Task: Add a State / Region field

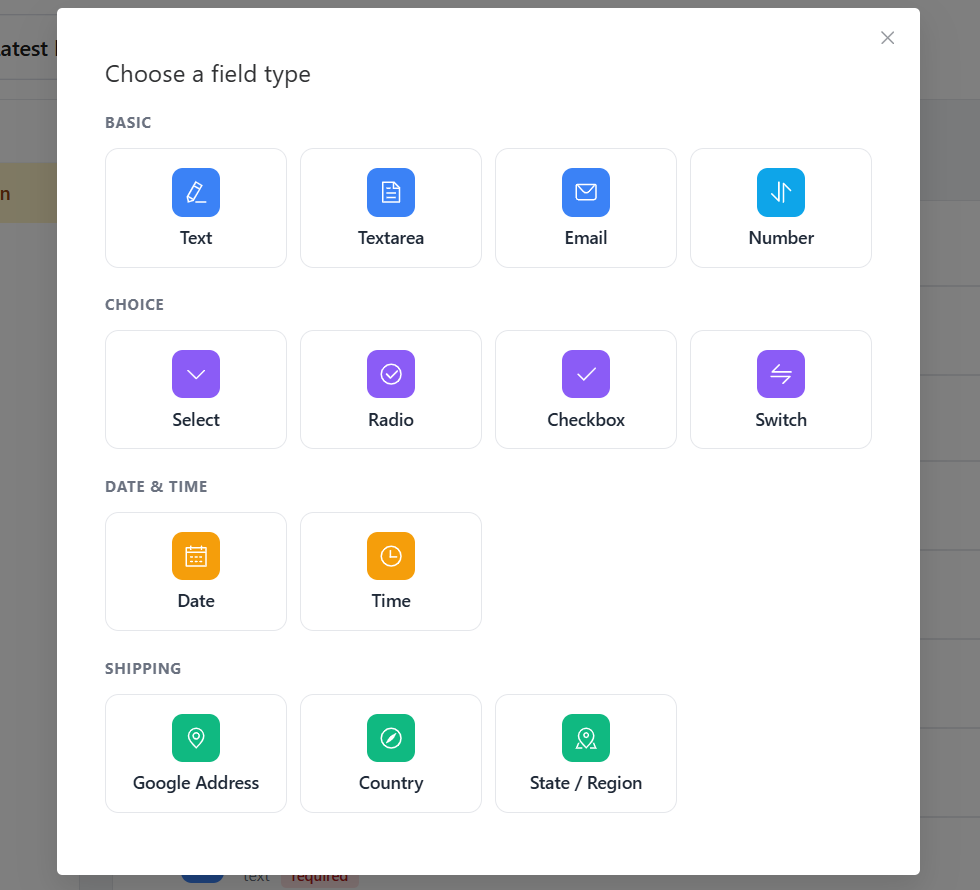Action: pyautogui.click(x=586, y=753)
